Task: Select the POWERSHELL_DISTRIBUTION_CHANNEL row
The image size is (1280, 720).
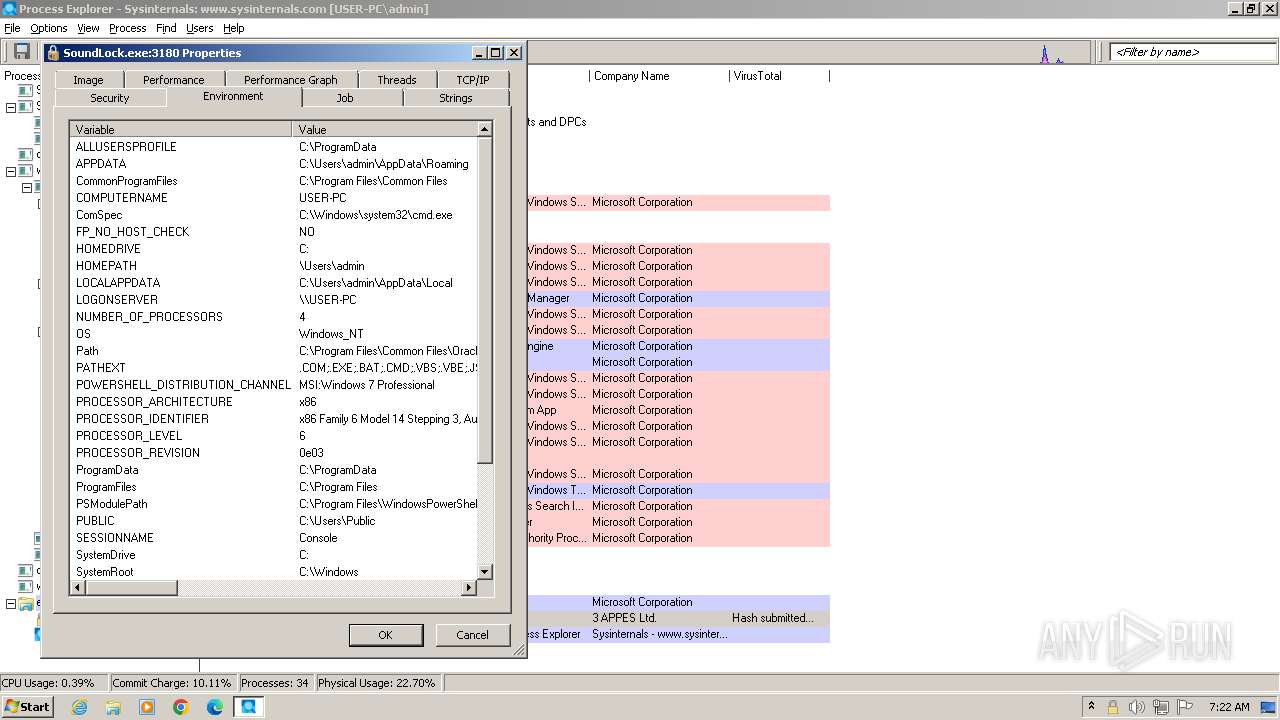Action: click(273, 385)
